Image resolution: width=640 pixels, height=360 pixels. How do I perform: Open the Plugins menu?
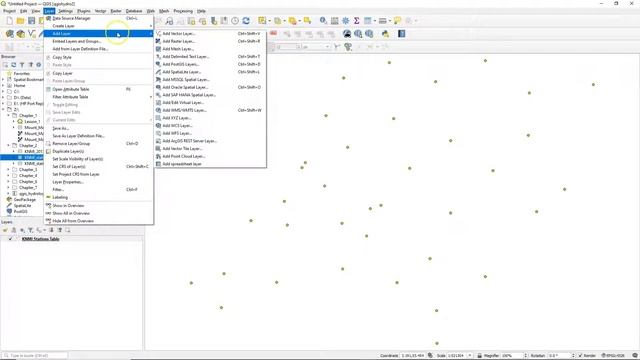tap(84, 11)
